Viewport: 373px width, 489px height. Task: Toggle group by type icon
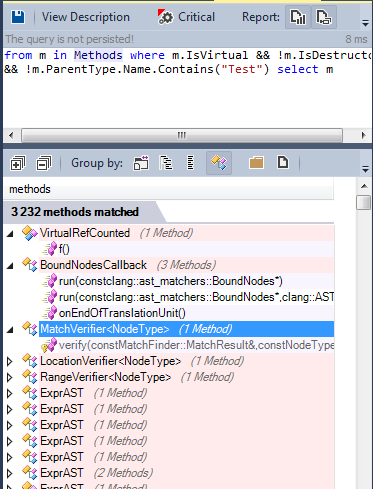pos(219,163)
